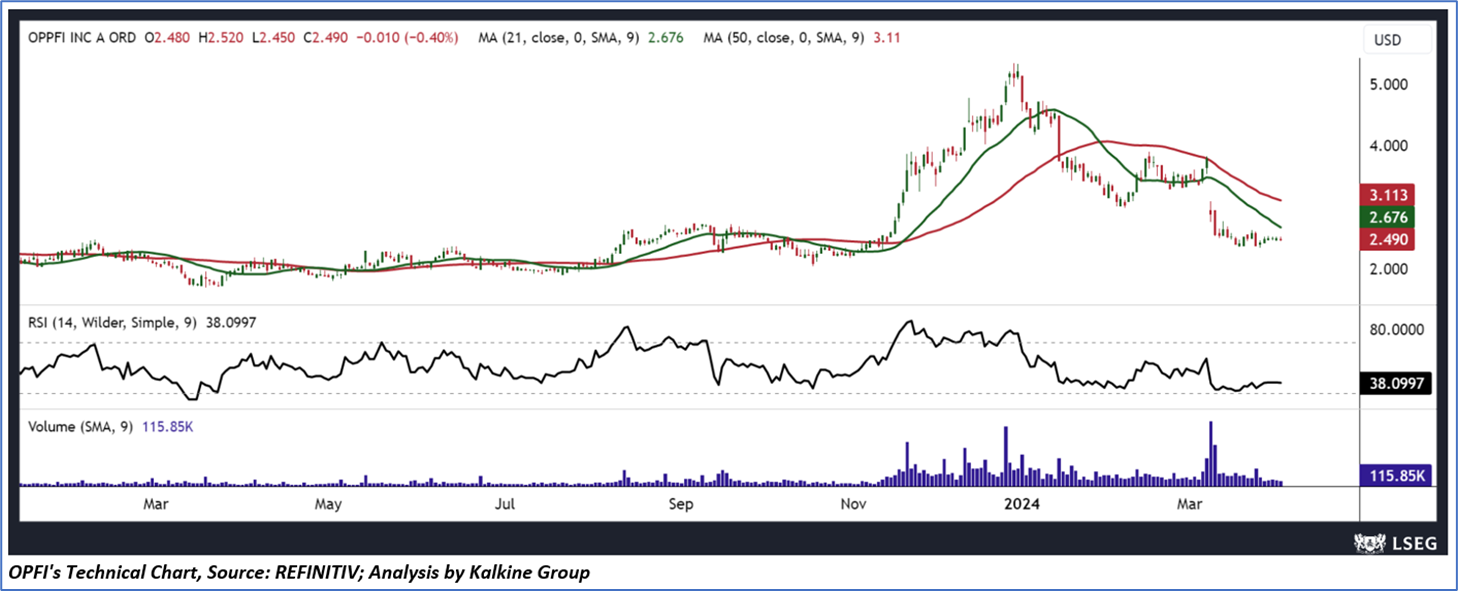Click the 4.000 price axis label
Viewport: 1458px width, 591px height.
click(1389, 146)
